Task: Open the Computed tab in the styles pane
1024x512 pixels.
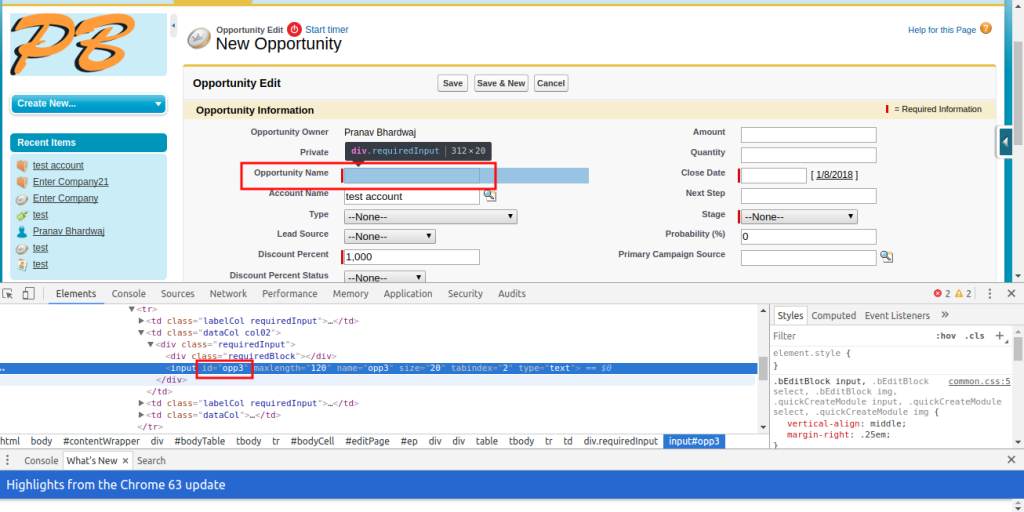Action: click(x=833, y=315)
